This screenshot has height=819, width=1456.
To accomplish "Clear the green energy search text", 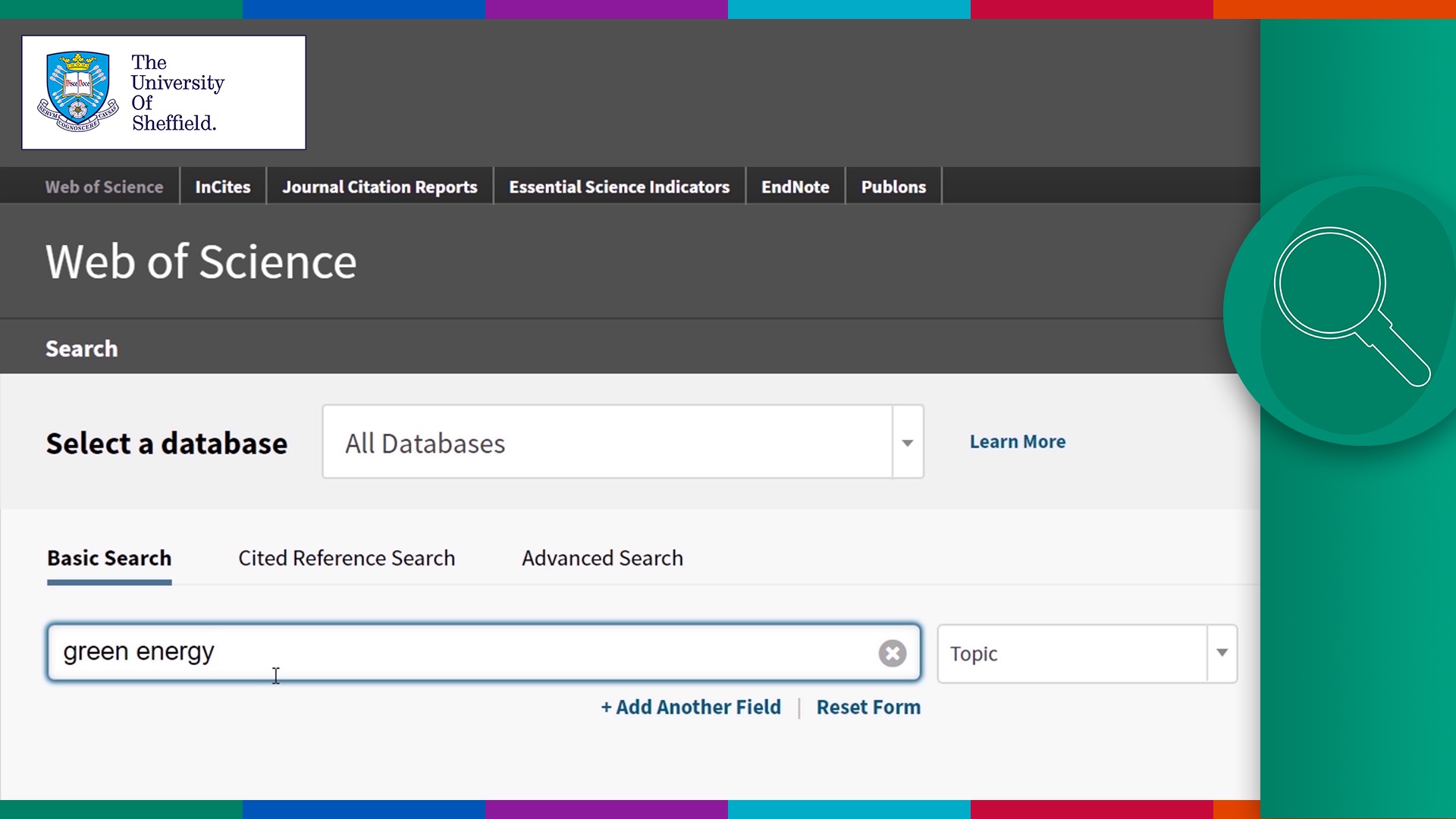I will (892, 653).
